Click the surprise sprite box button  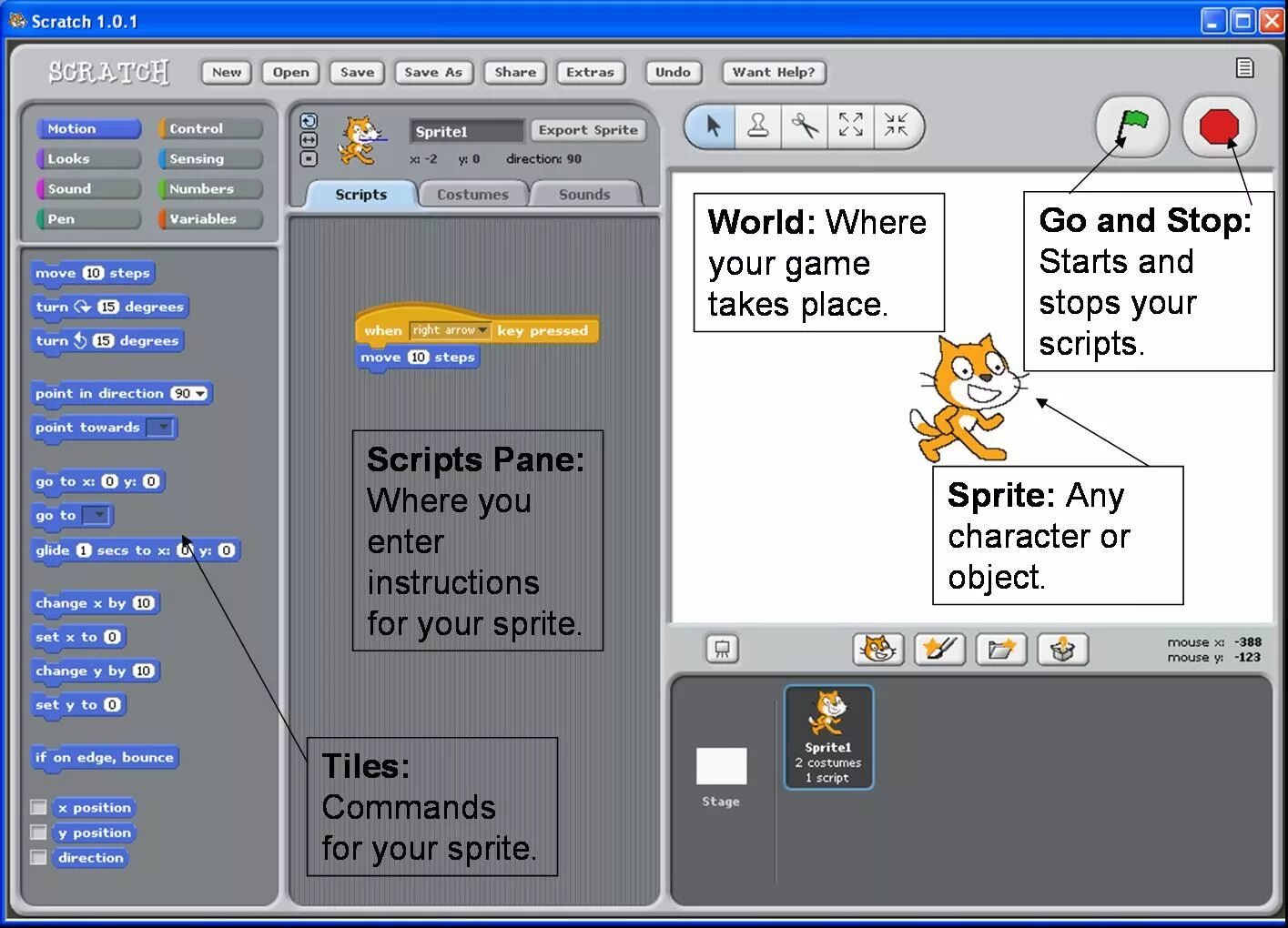pos(1062,649)
